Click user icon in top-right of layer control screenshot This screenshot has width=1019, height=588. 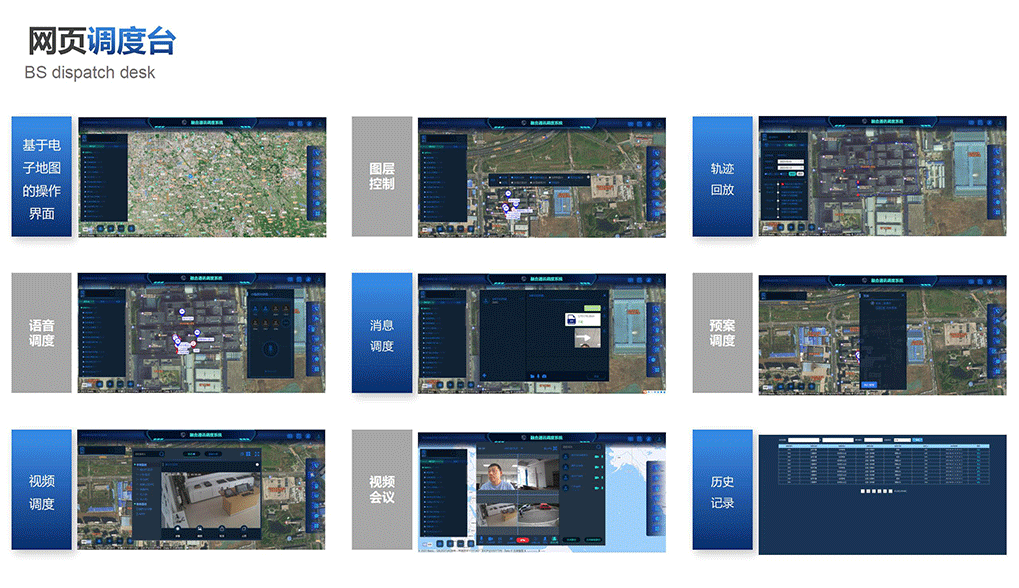click(x=660, y=125)
